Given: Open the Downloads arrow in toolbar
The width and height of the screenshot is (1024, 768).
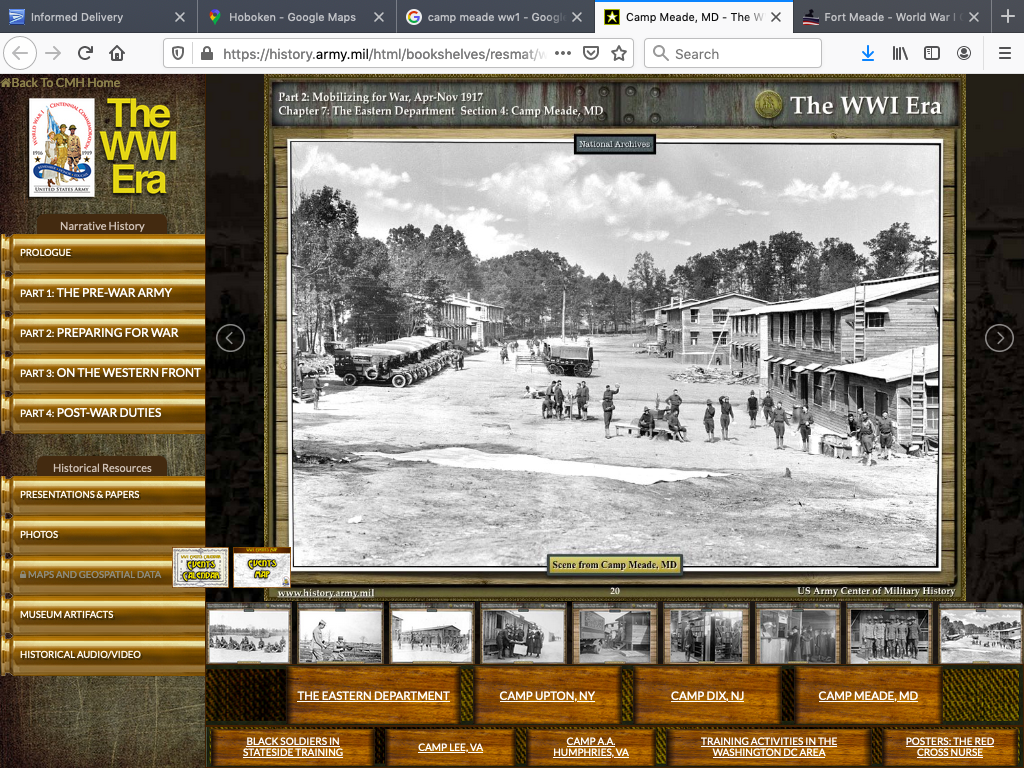Looking at the screenshot, I should pyautogui.click(x=868, y=53).
